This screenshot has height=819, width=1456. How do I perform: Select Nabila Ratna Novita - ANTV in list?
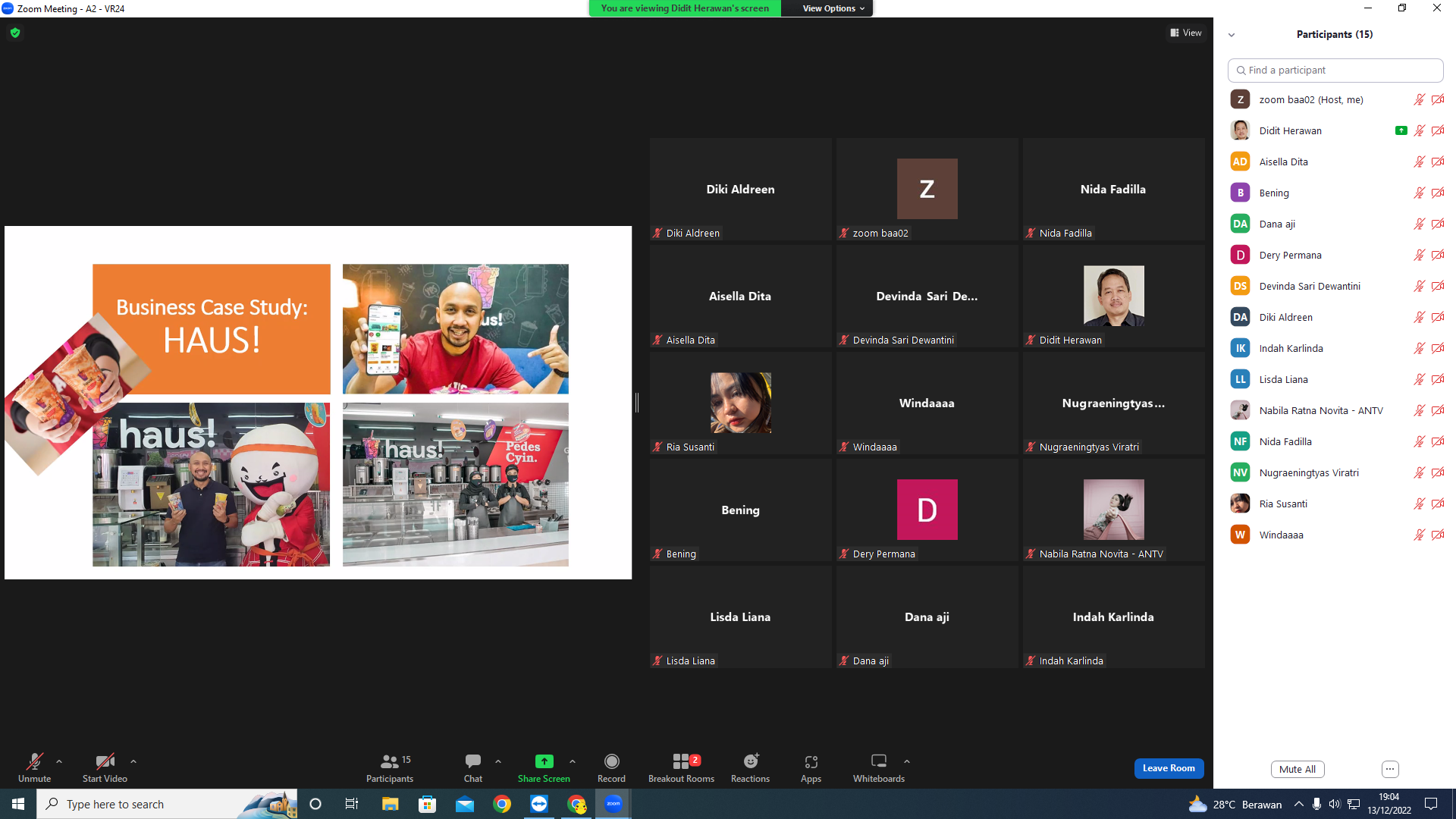click(x=1335, y=410)
